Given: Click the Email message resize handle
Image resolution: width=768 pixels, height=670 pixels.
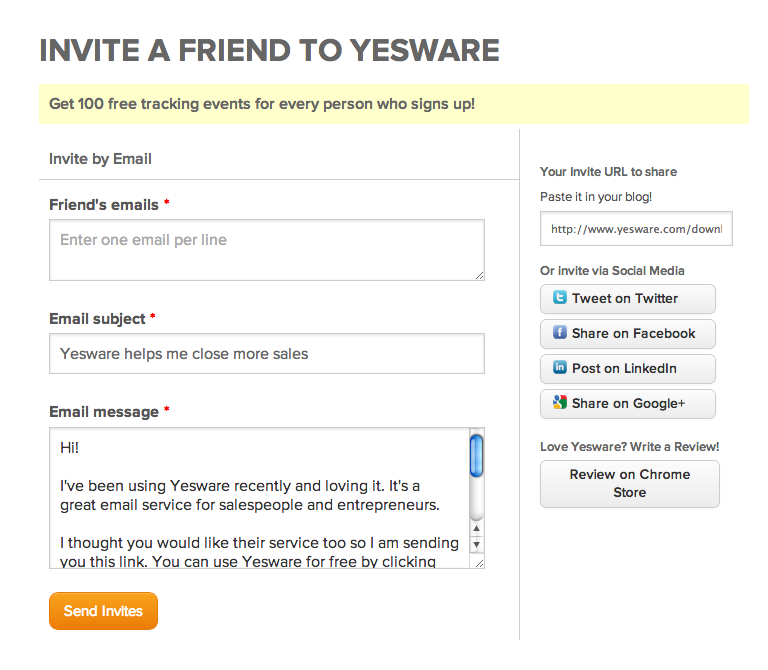Looking at the screenshot, I should click(x=479, y=563).
